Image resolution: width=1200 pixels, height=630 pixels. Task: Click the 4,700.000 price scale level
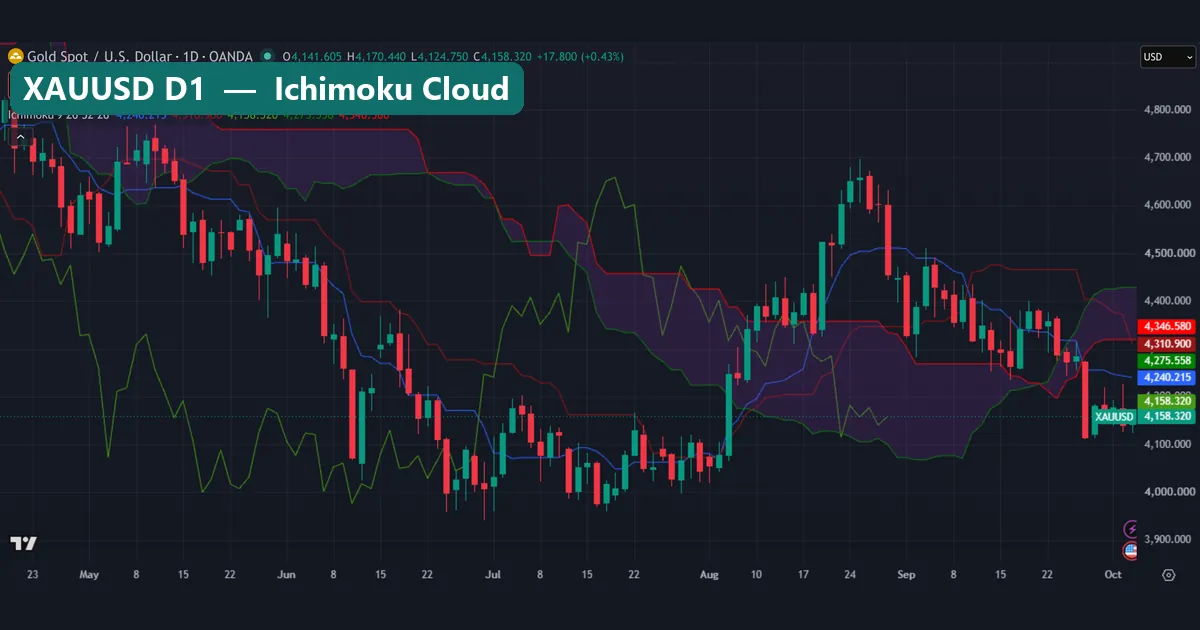pyautogui.click(x=1168, y=157)
